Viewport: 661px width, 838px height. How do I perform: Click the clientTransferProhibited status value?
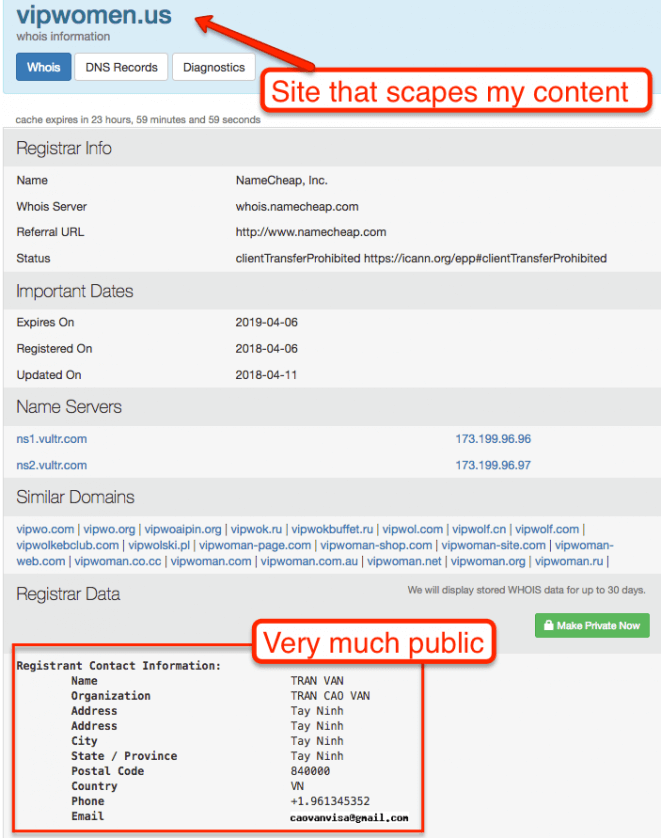pyautogui.click(x=421, y=258)
